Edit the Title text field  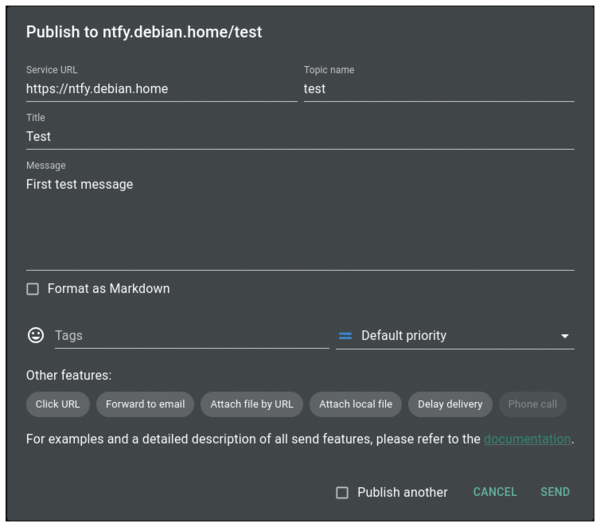click(x=300, y=136)
